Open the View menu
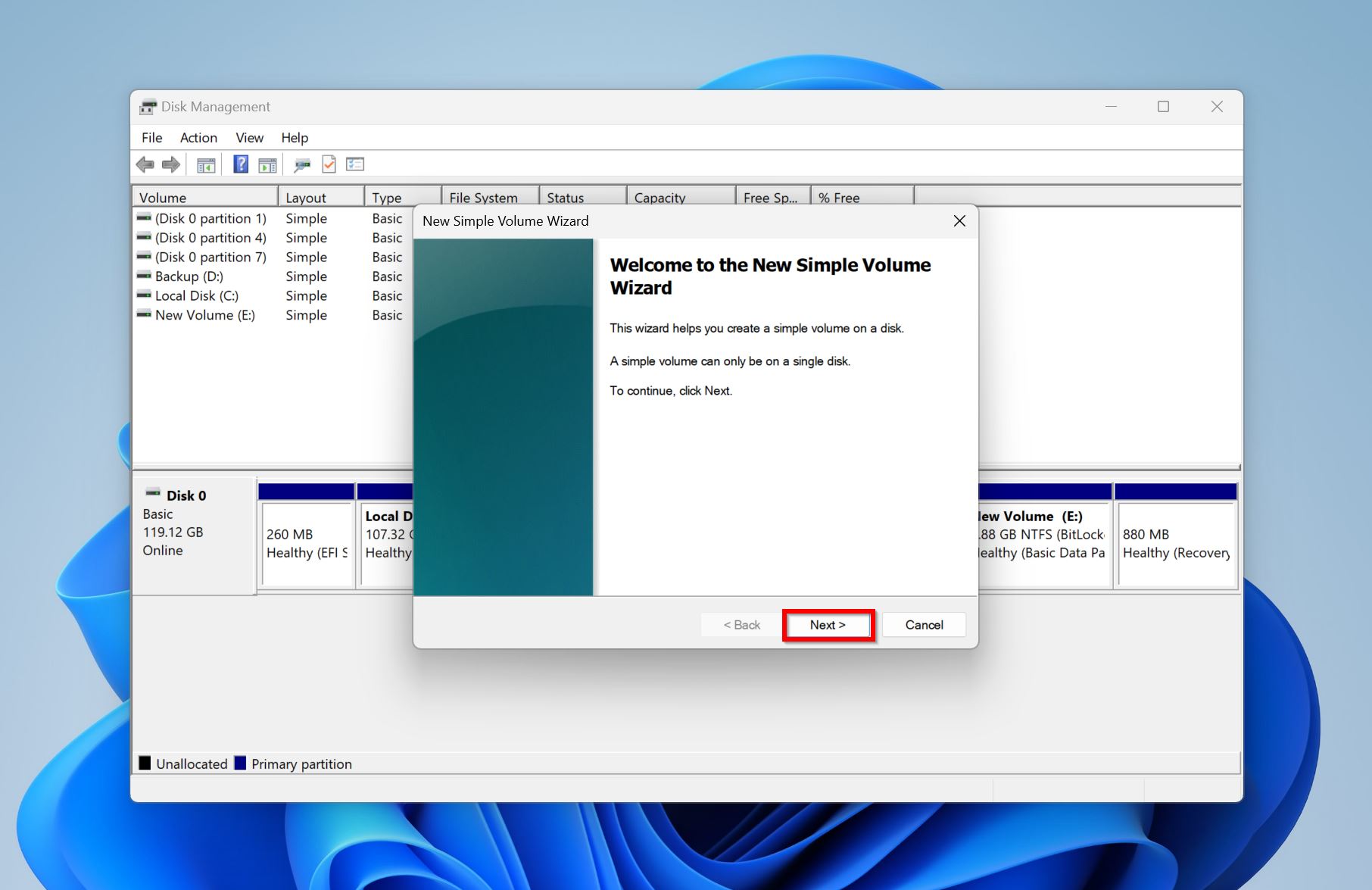The height and width of the screenshot is (890, 1372). [249, 137]
